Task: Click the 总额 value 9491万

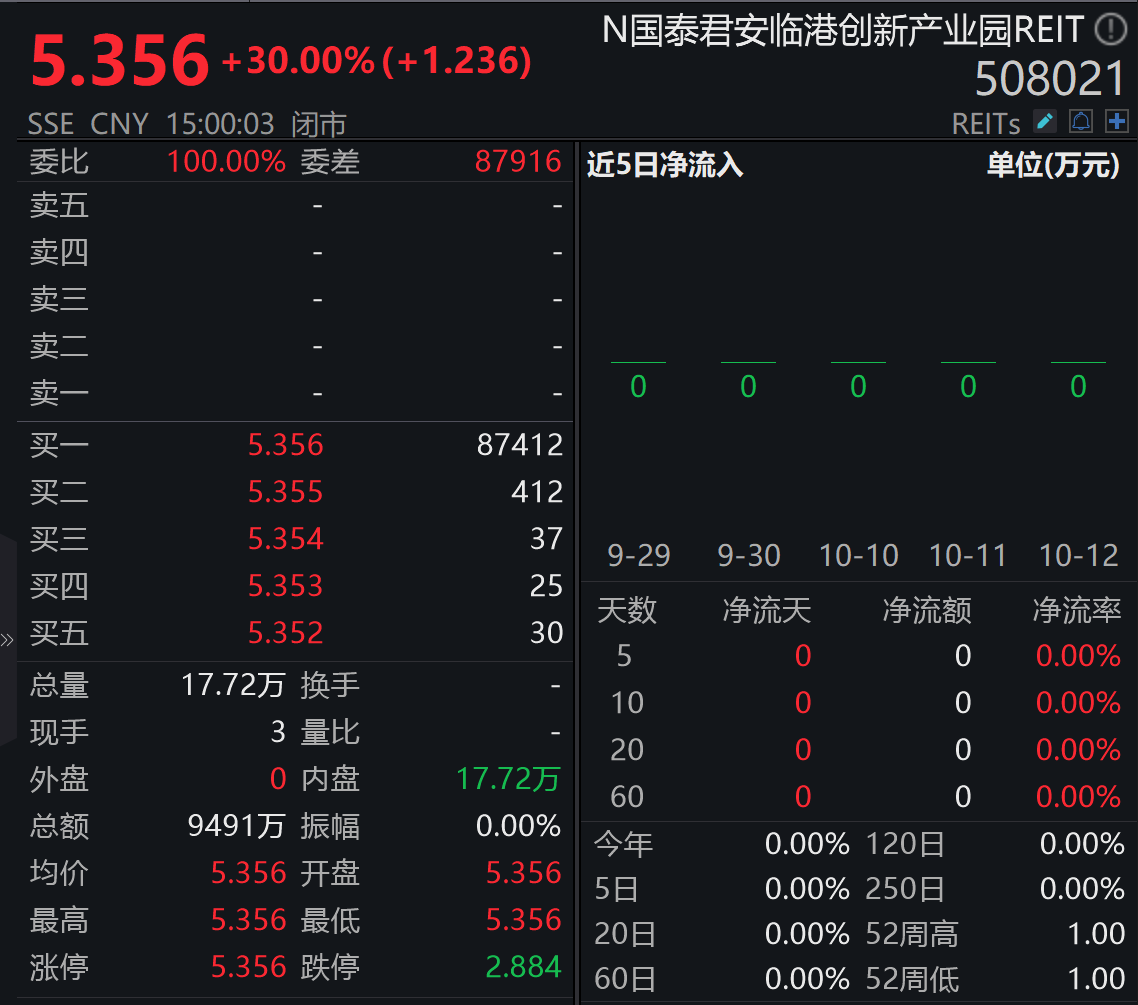Action: [x=236, y=826]
